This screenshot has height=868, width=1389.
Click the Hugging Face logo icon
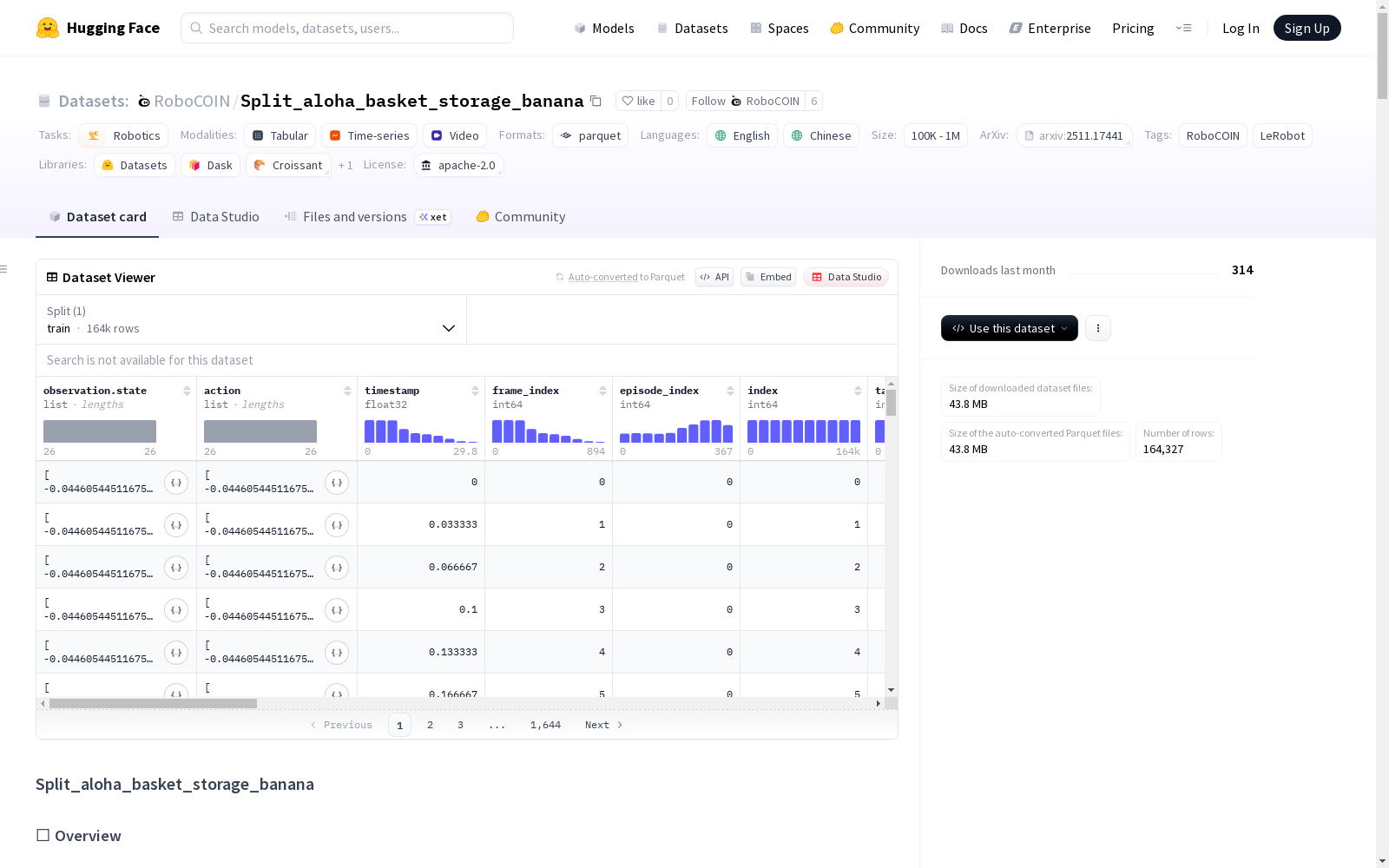(x=48, y=28)
